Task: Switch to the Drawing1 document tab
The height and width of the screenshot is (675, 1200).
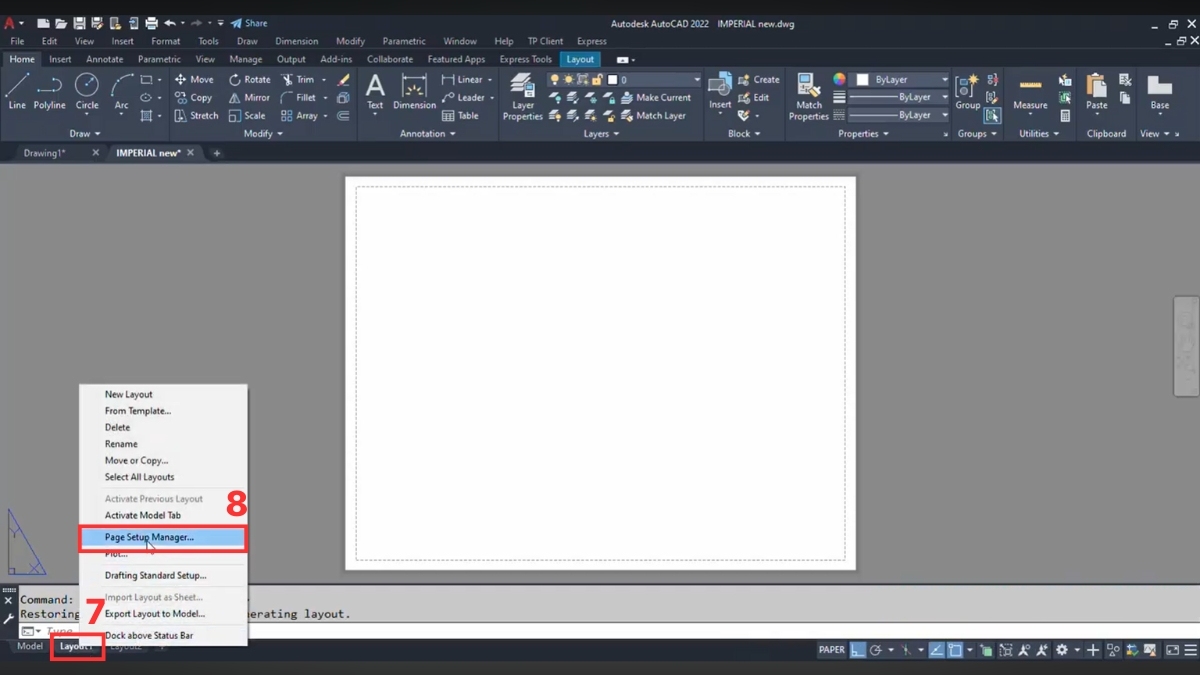Action: (45, 153)
